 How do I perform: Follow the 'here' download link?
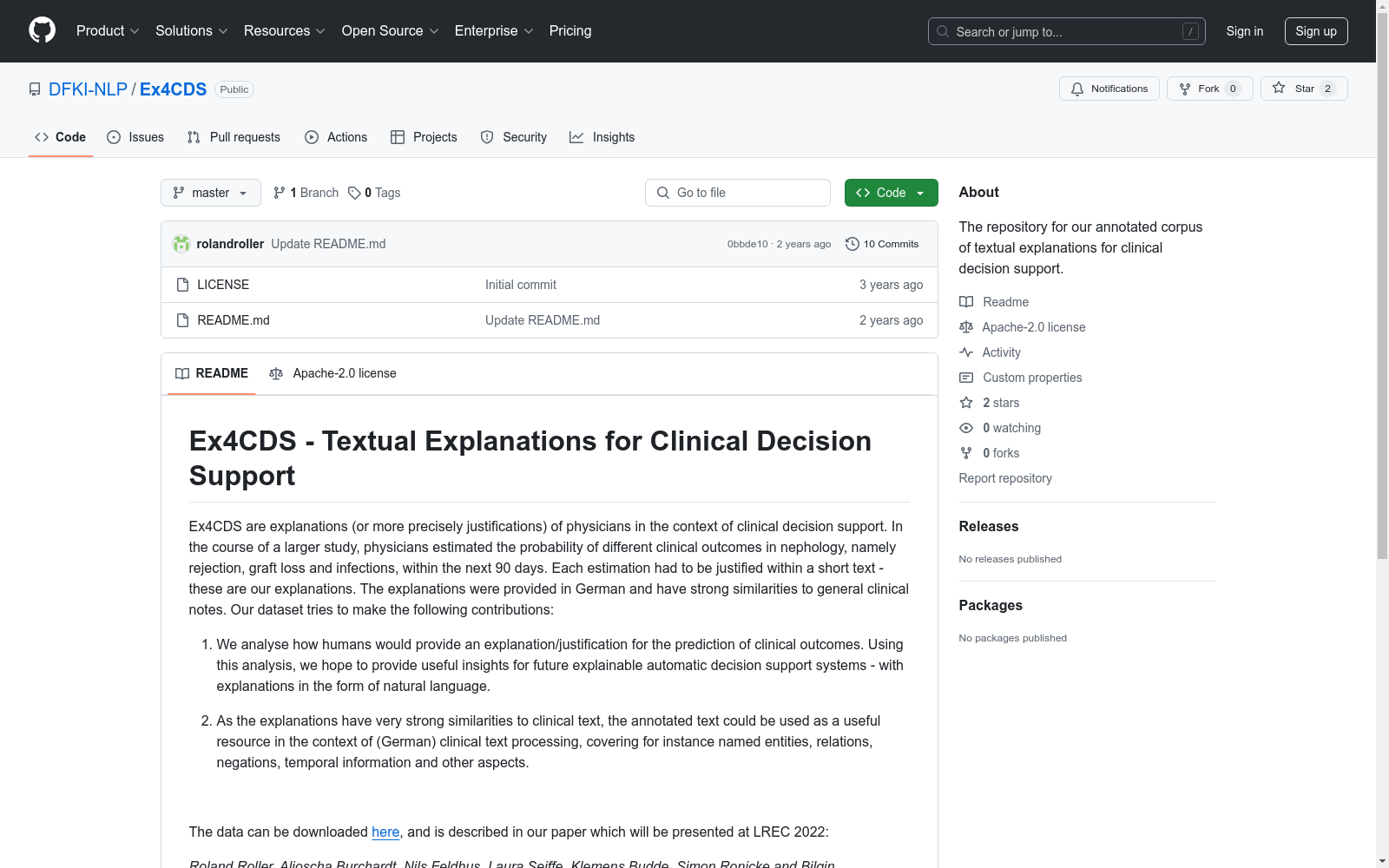(385, 832)
